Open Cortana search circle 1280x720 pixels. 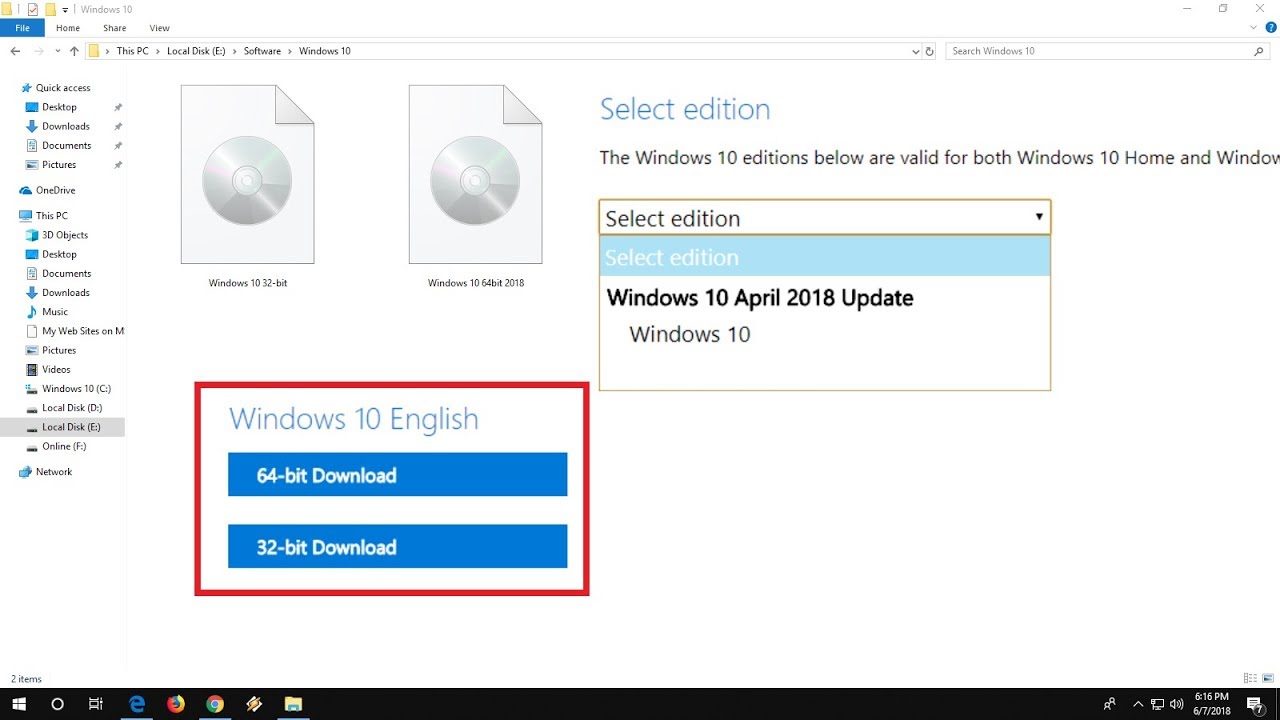[x=57, y=704]
